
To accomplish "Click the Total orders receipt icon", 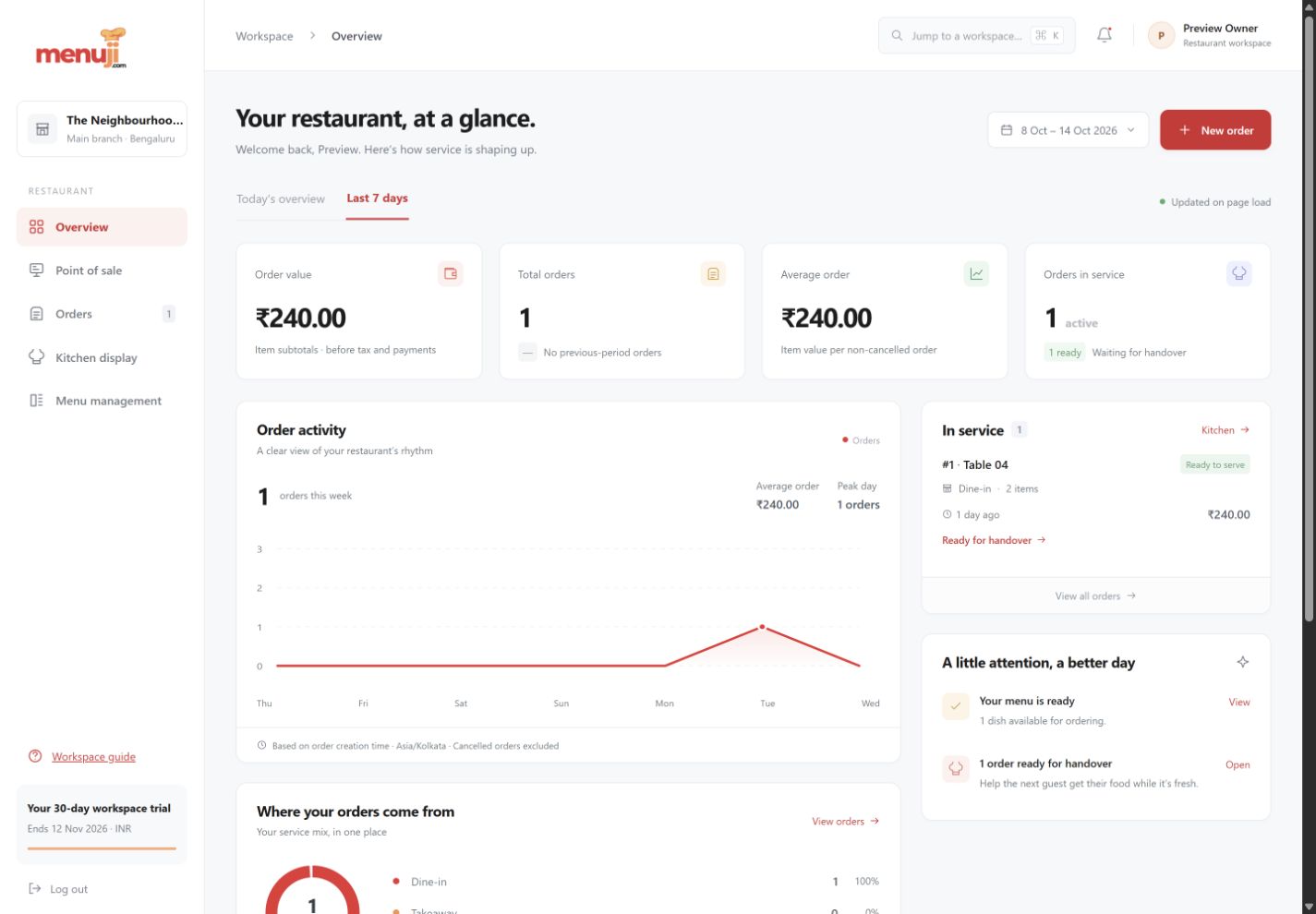I will point(713,273).
